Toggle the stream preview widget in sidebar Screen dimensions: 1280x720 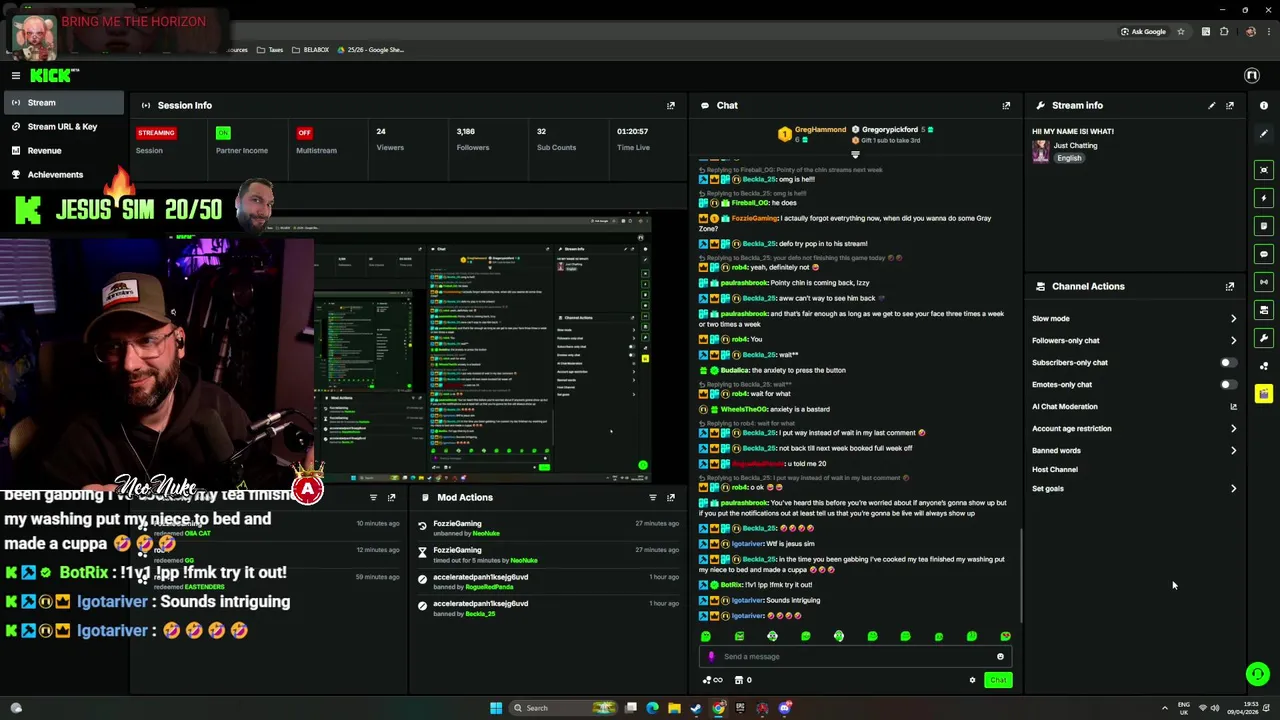[x=1264, y=170]
